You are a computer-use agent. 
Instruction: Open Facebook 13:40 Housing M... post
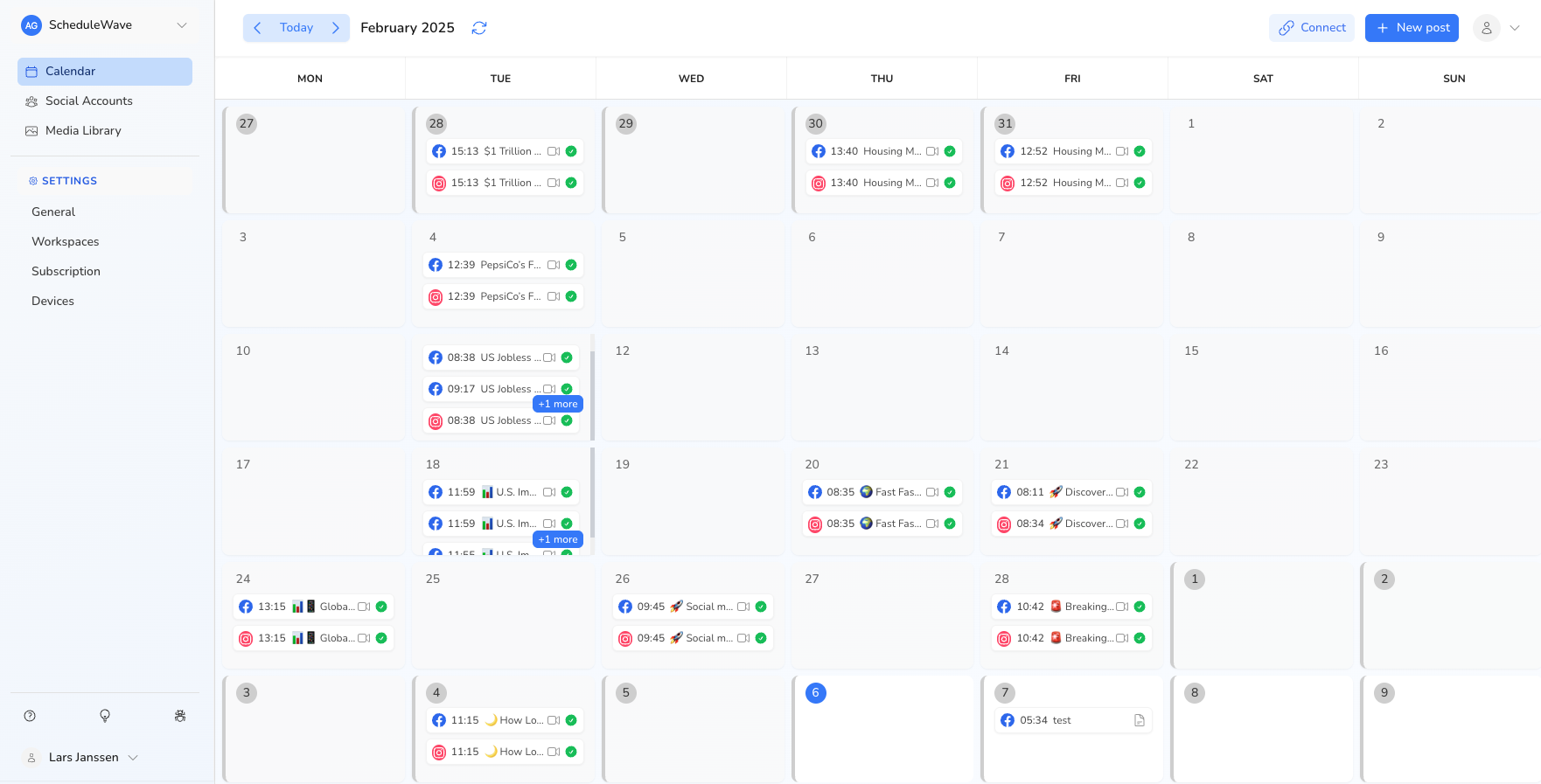[883, 151]
